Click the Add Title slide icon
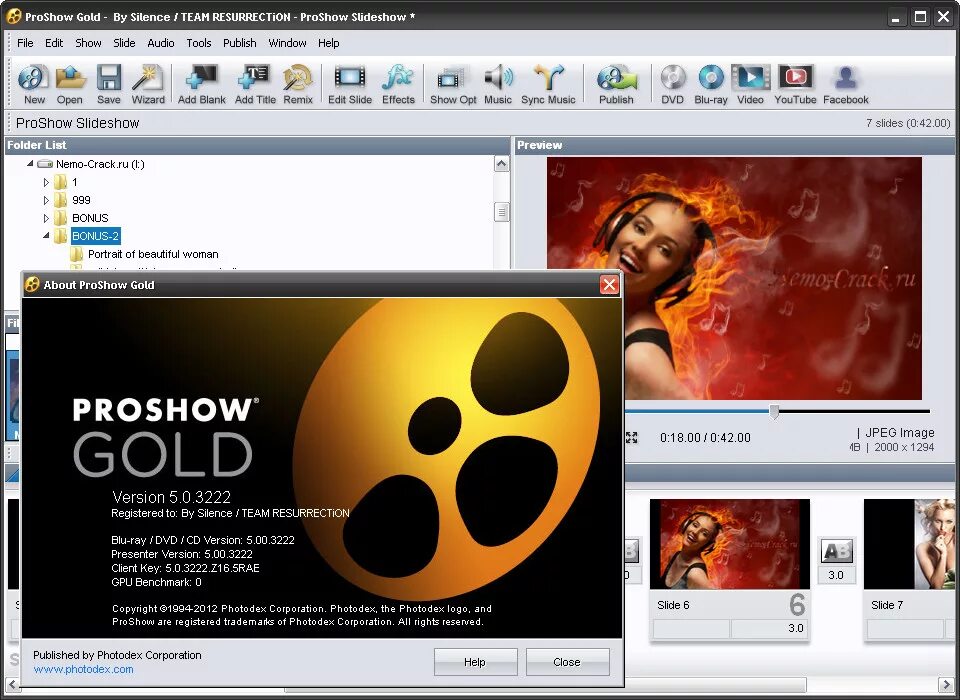 (x=255, y=84)
